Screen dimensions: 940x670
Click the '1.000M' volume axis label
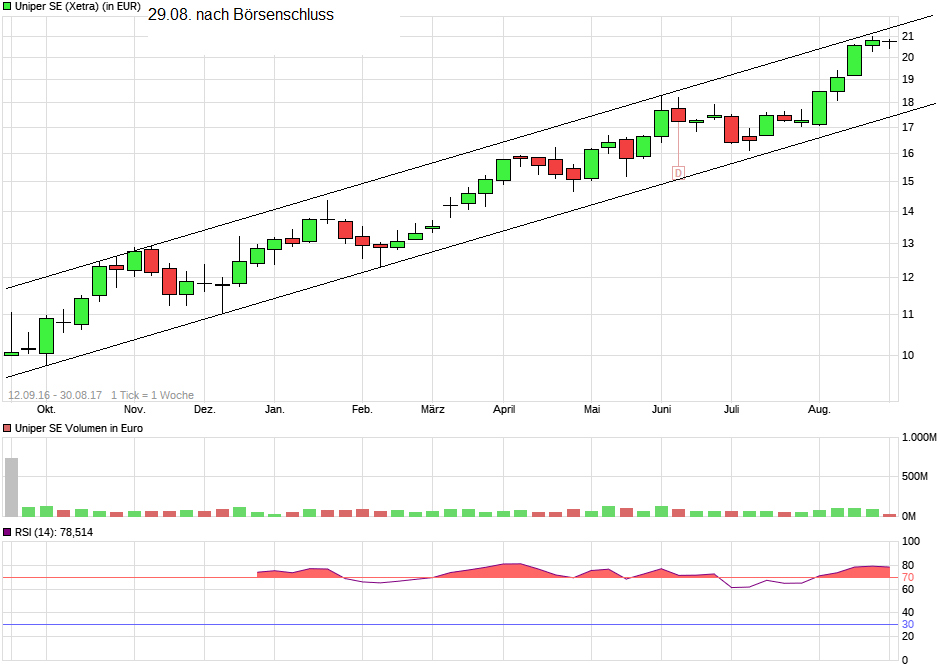point(920,438)
